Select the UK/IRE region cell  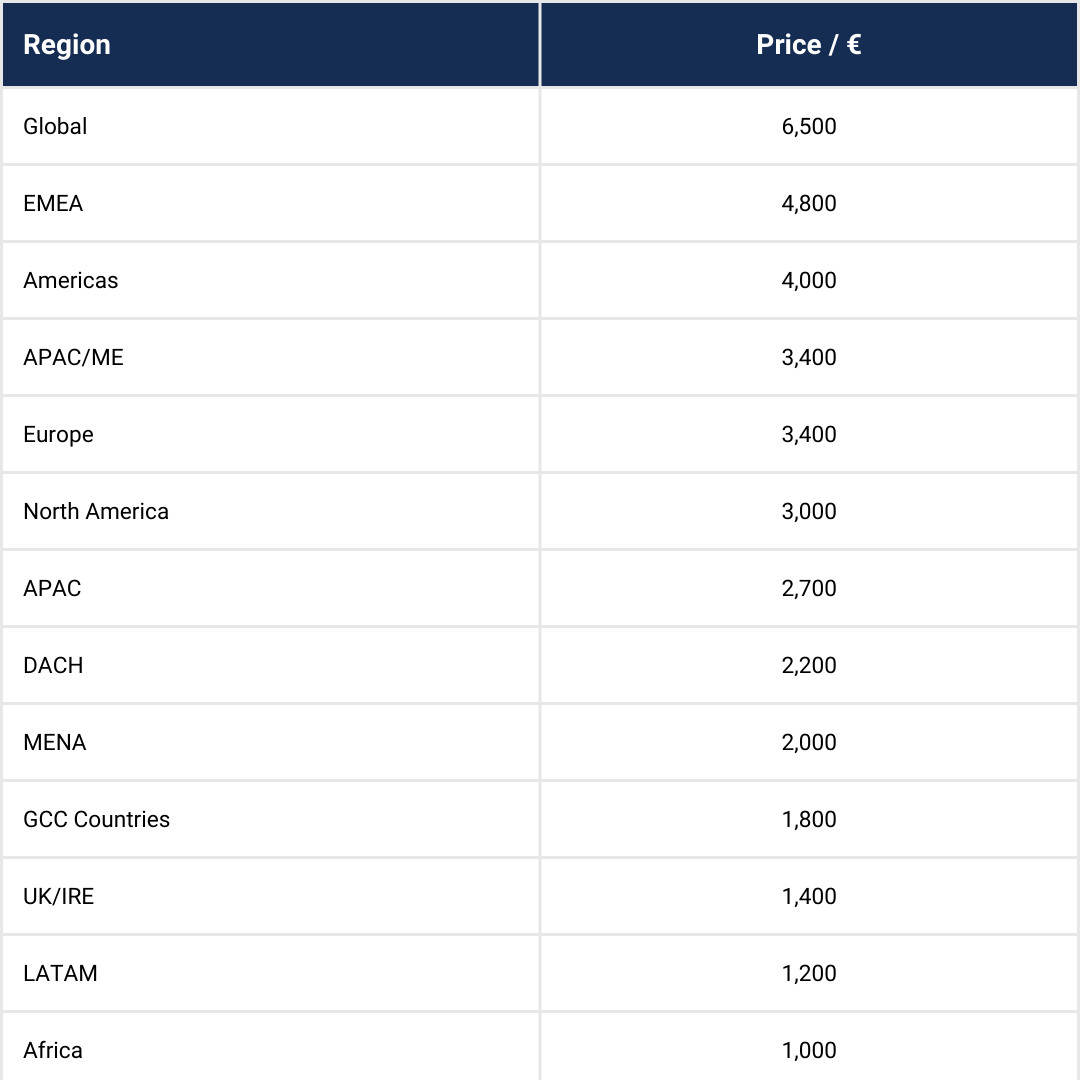(59, 896)
